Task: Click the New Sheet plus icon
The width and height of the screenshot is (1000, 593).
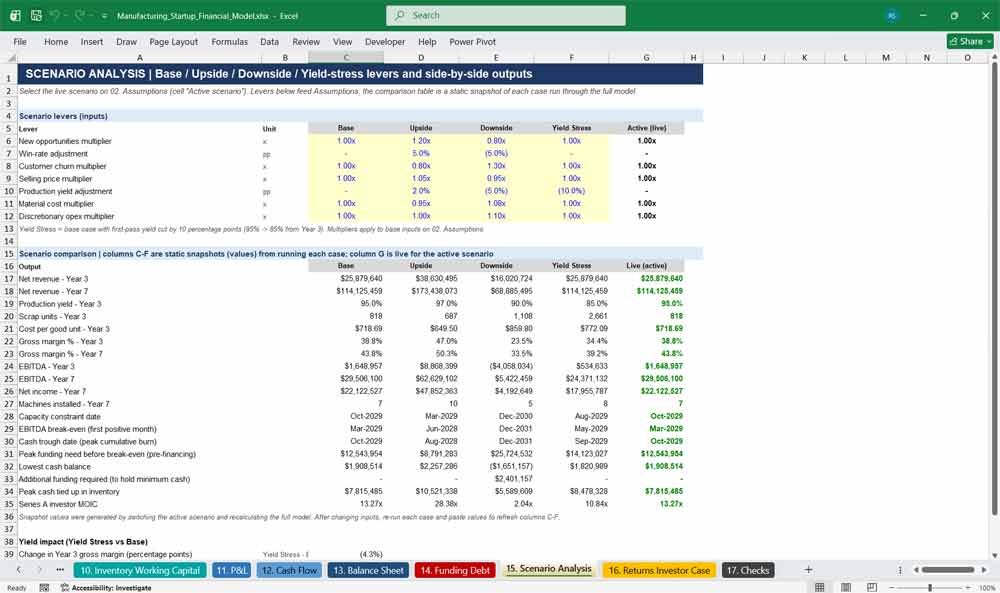Action: point(808,570)
